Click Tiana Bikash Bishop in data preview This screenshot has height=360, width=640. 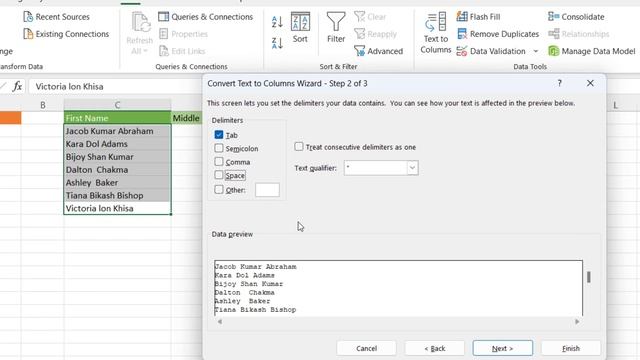[256, 310]
